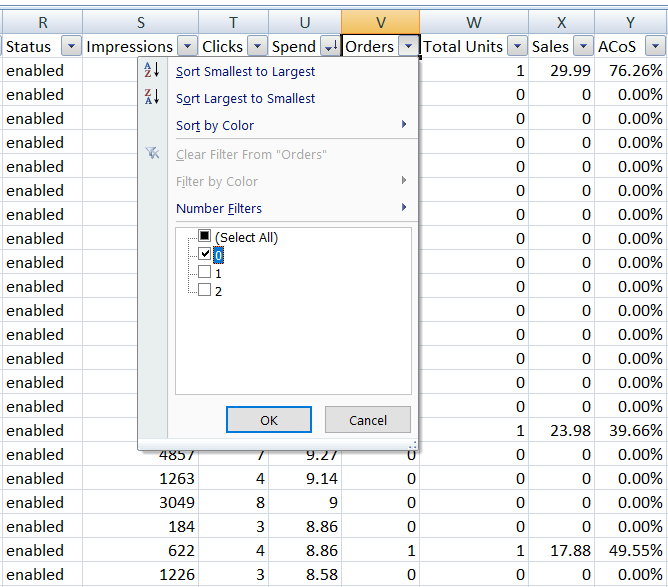Open the Sales column filter dropdown
668x587 pixels.
[x=583, y=46]
